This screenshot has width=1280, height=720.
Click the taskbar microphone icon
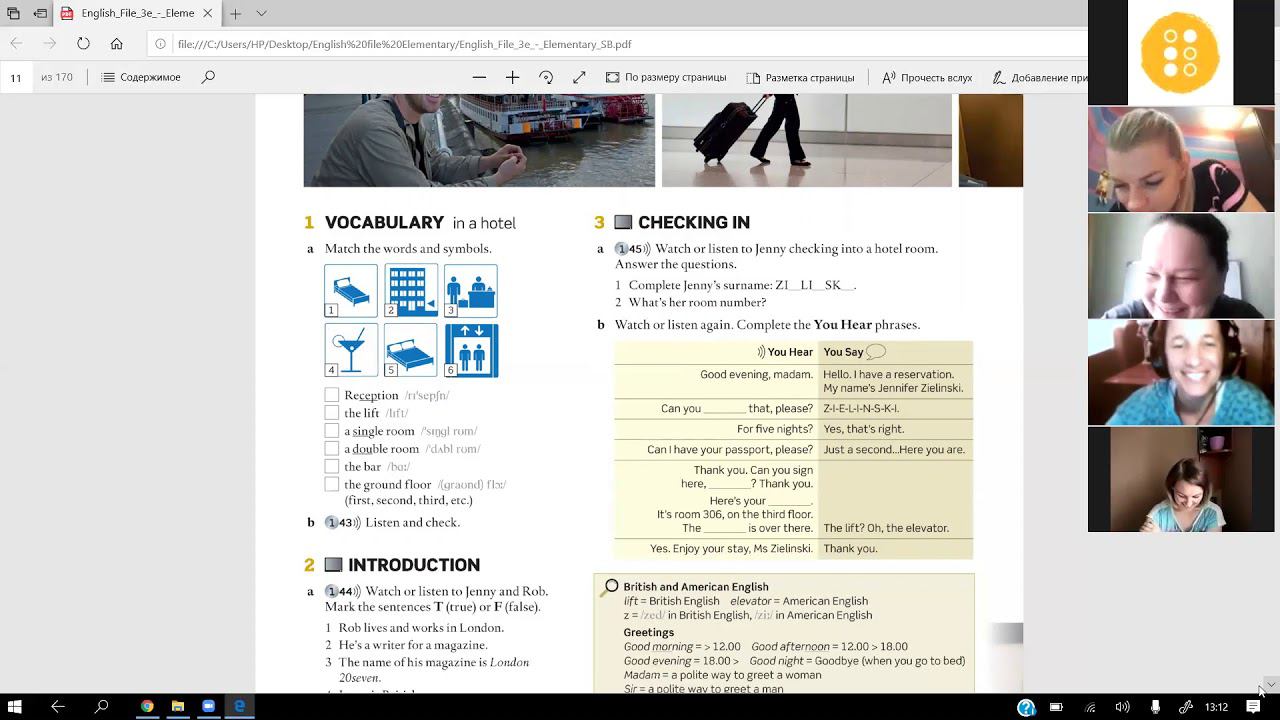(1155, 707)
